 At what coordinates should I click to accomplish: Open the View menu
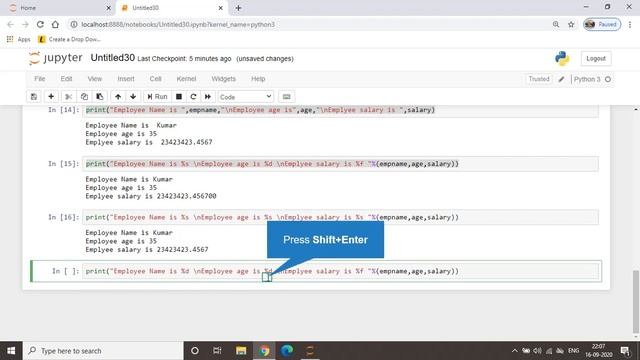[95, 79]
